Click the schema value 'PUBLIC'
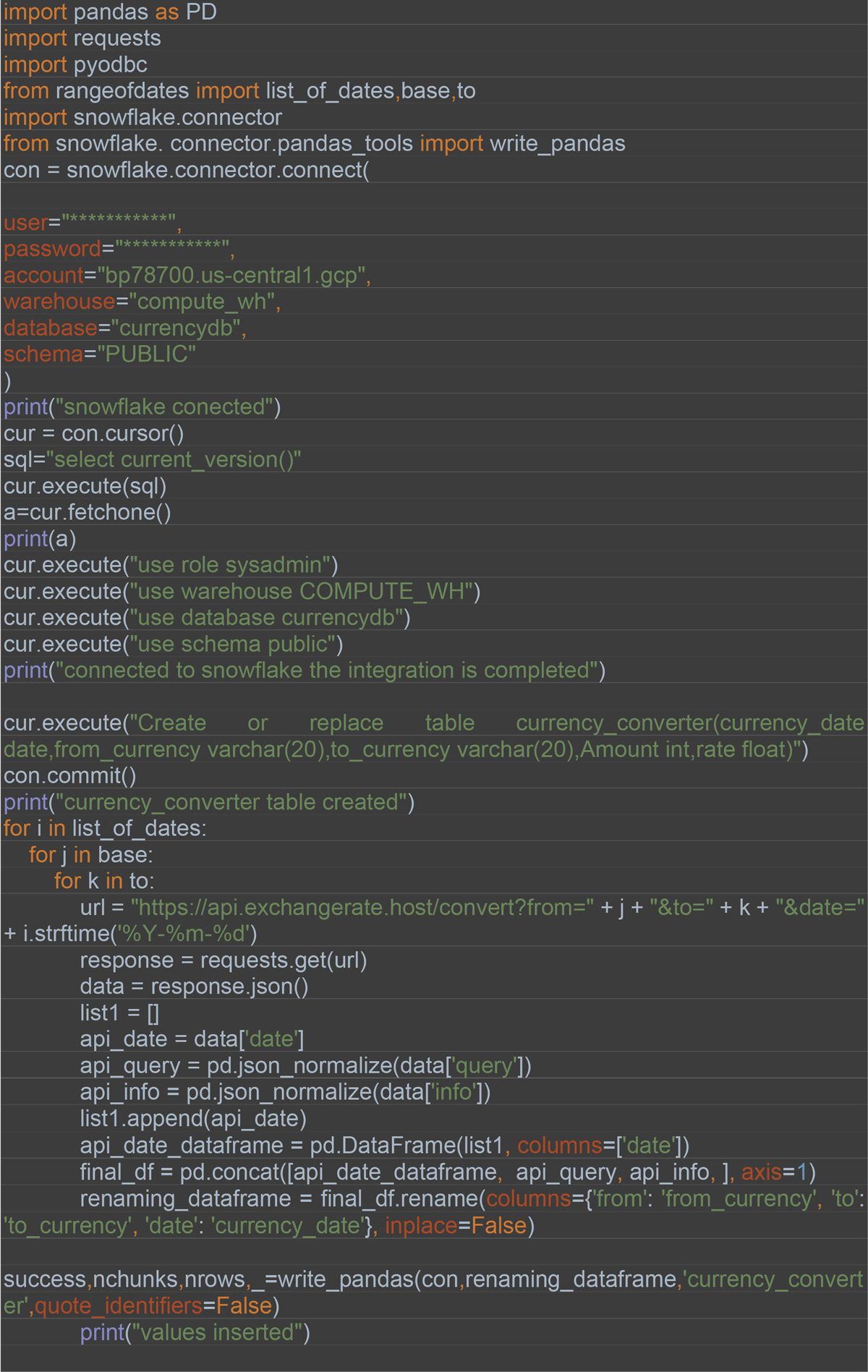The image size is (868, 1372). point(147,354)
